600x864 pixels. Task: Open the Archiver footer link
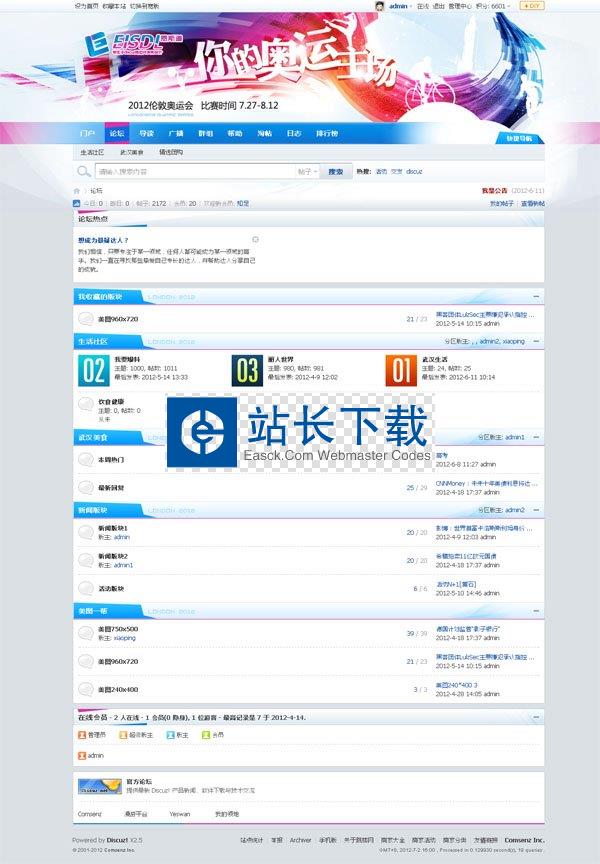tap(300, 840)
